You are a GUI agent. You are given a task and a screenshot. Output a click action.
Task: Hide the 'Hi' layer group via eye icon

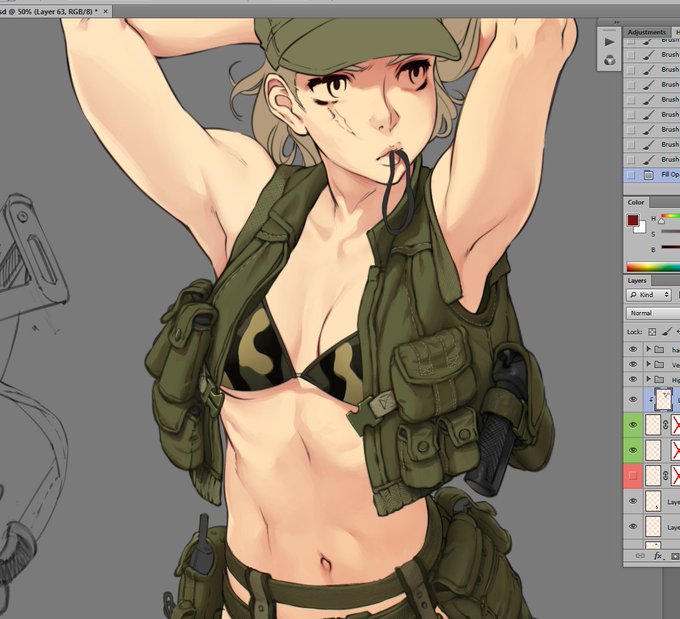tap(633, 380)
